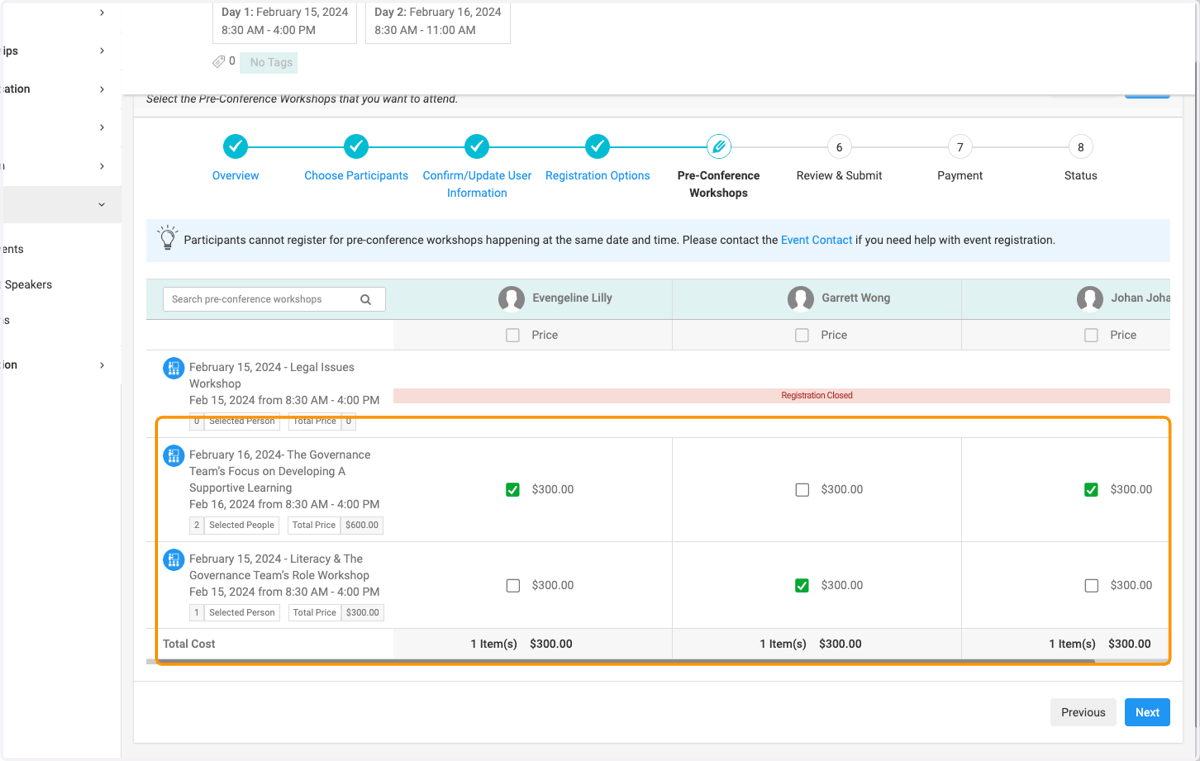The image size is (1200, 761).
Task: Click '1 Selected Person' badge in Literacy row
Action: [234, 613]
